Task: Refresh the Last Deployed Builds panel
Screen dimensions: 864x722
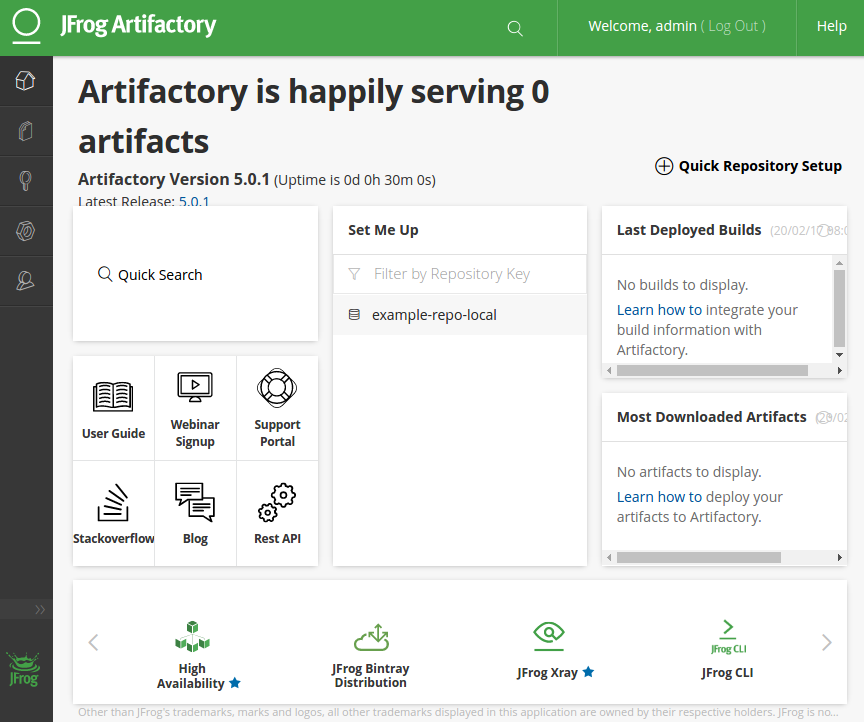Action: (x=824, y=230)
